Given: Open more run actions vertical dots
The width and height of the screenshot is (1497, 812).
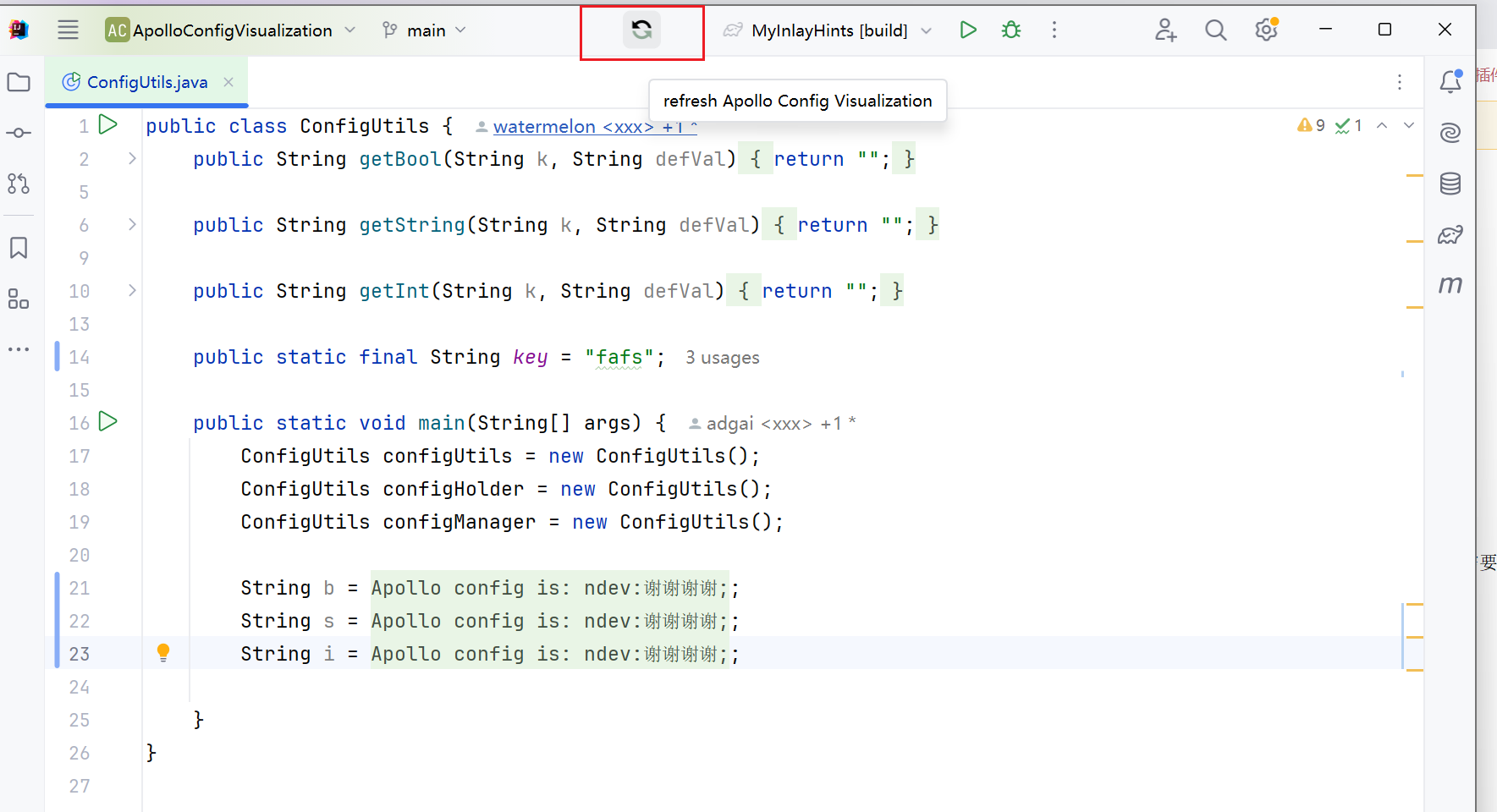Looking at the screenshot, I should tap(1054, 30).
